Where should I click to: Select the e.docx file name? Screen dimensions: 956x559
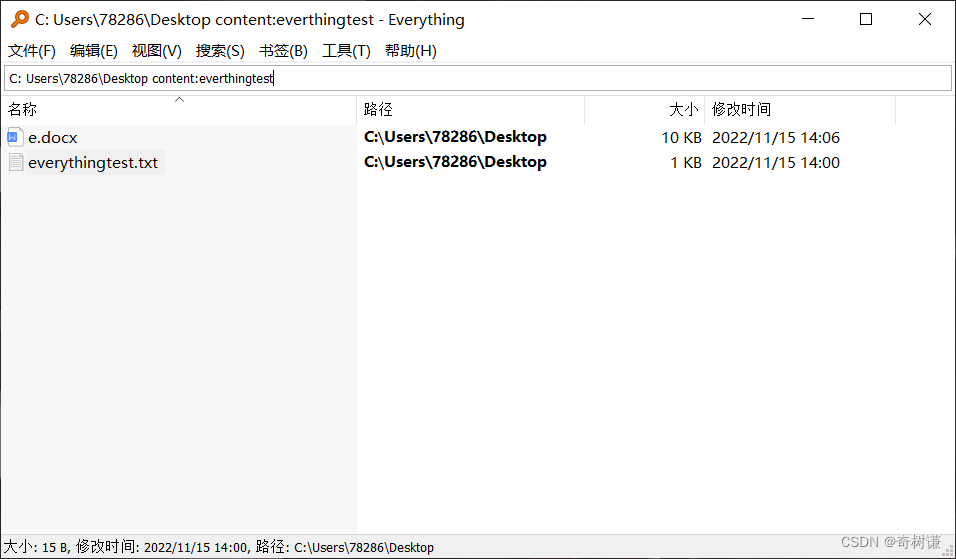(x=52, y=138)
